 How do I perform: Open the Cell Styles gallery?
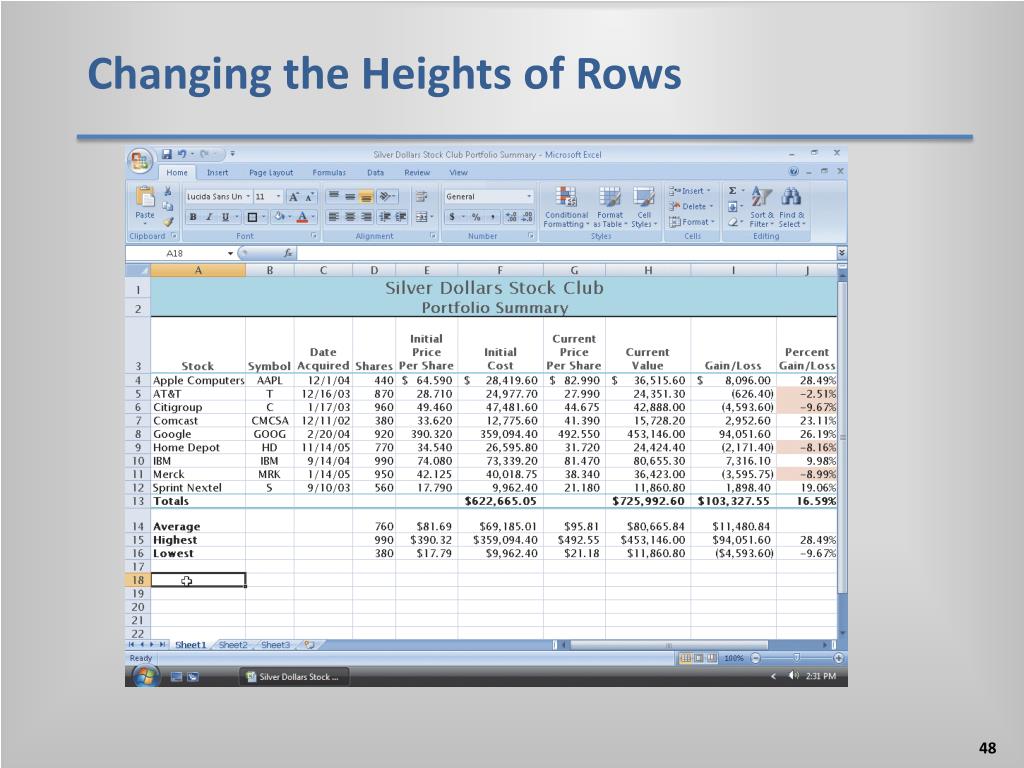pyautogui.click(x=644, y=207)
